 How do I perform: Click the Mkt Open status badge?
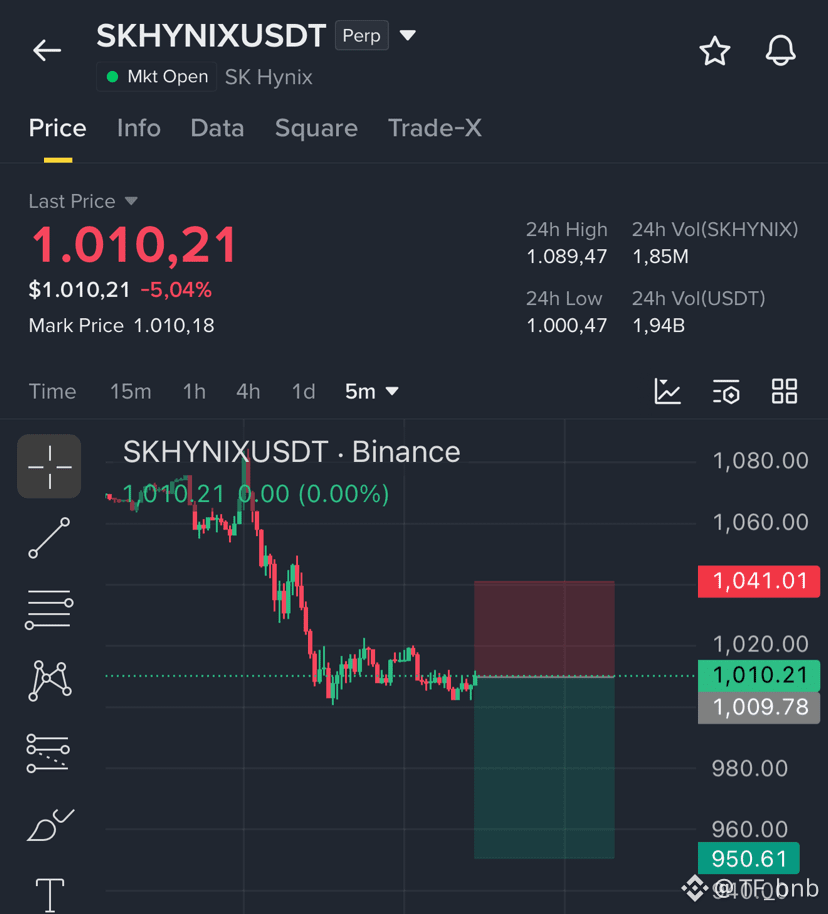tap(157, 77)
